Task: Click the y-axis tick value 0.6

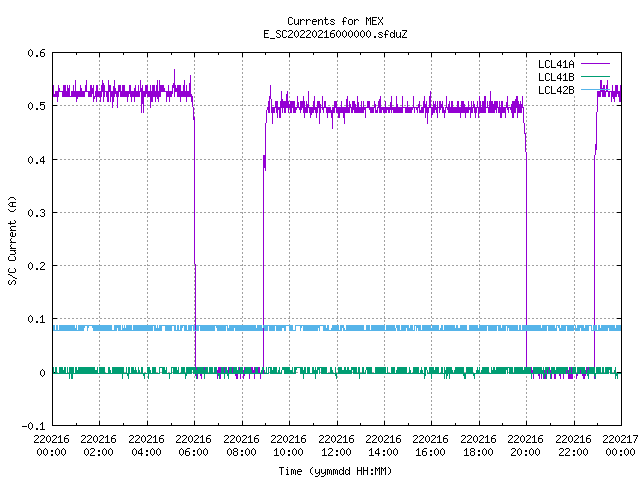Action: click(36, 53)
